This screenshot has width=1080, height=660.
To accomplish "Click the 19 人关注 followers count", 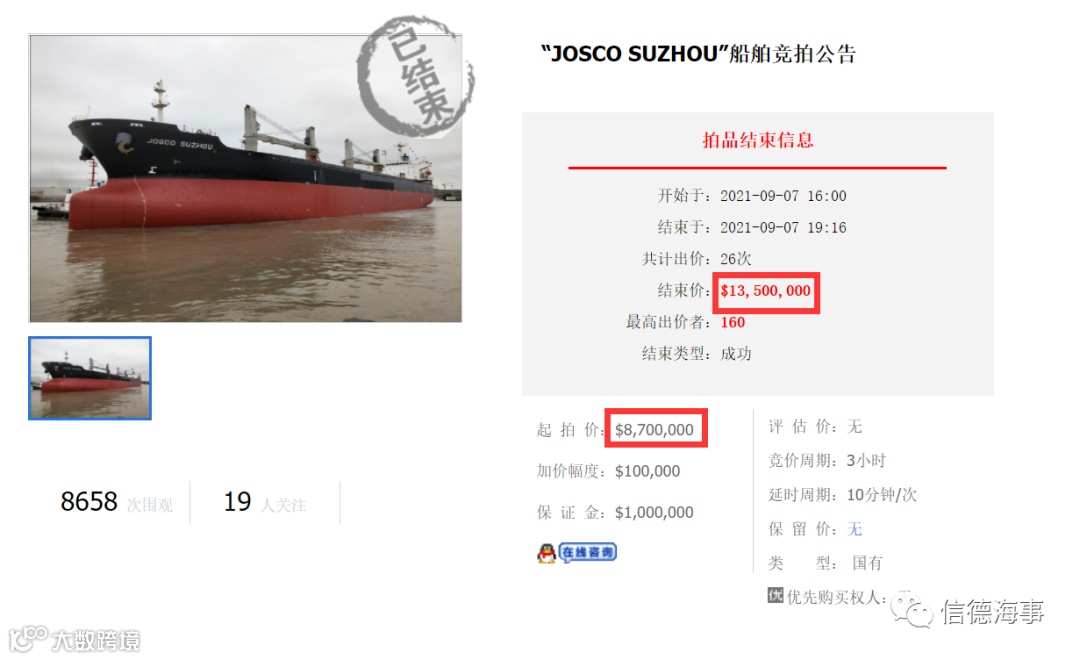I will tap(264, 502).
